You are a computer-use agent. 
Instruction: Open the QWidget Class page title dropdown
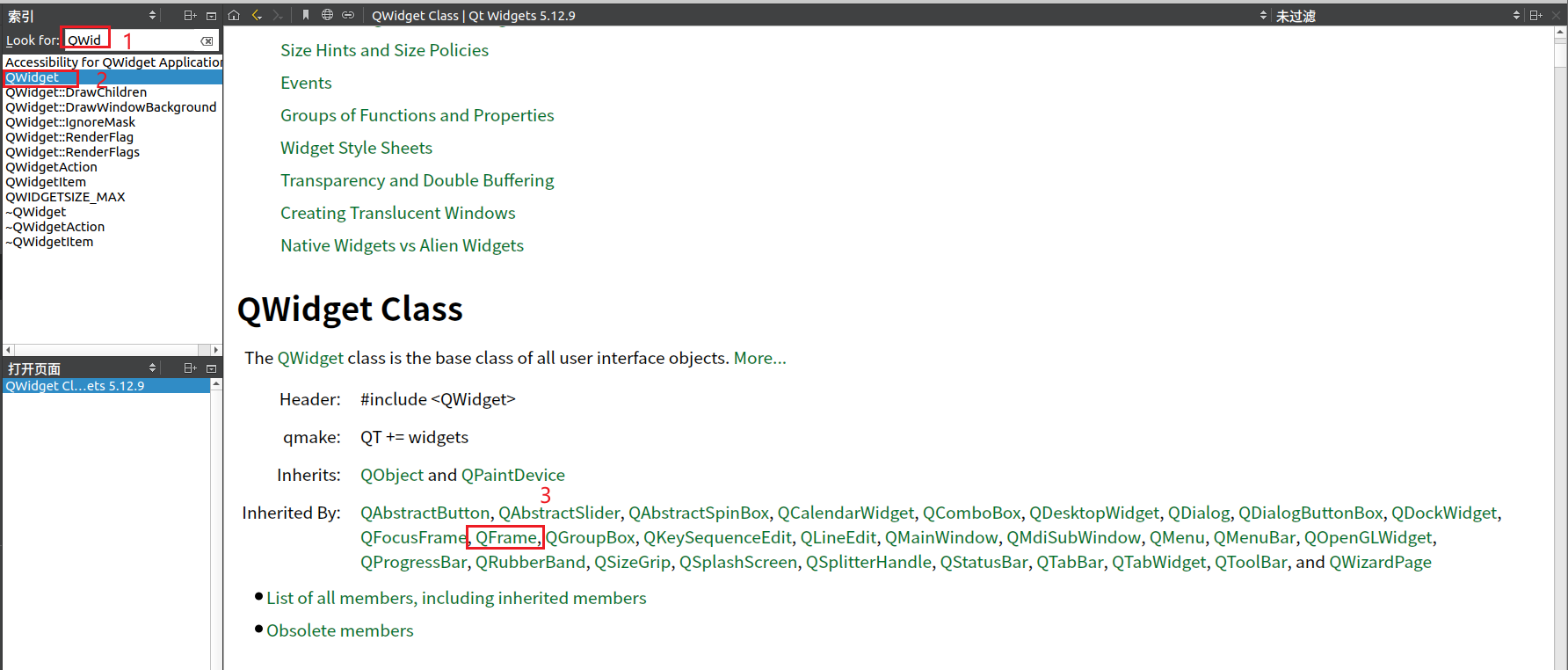tap(1263, 16)
